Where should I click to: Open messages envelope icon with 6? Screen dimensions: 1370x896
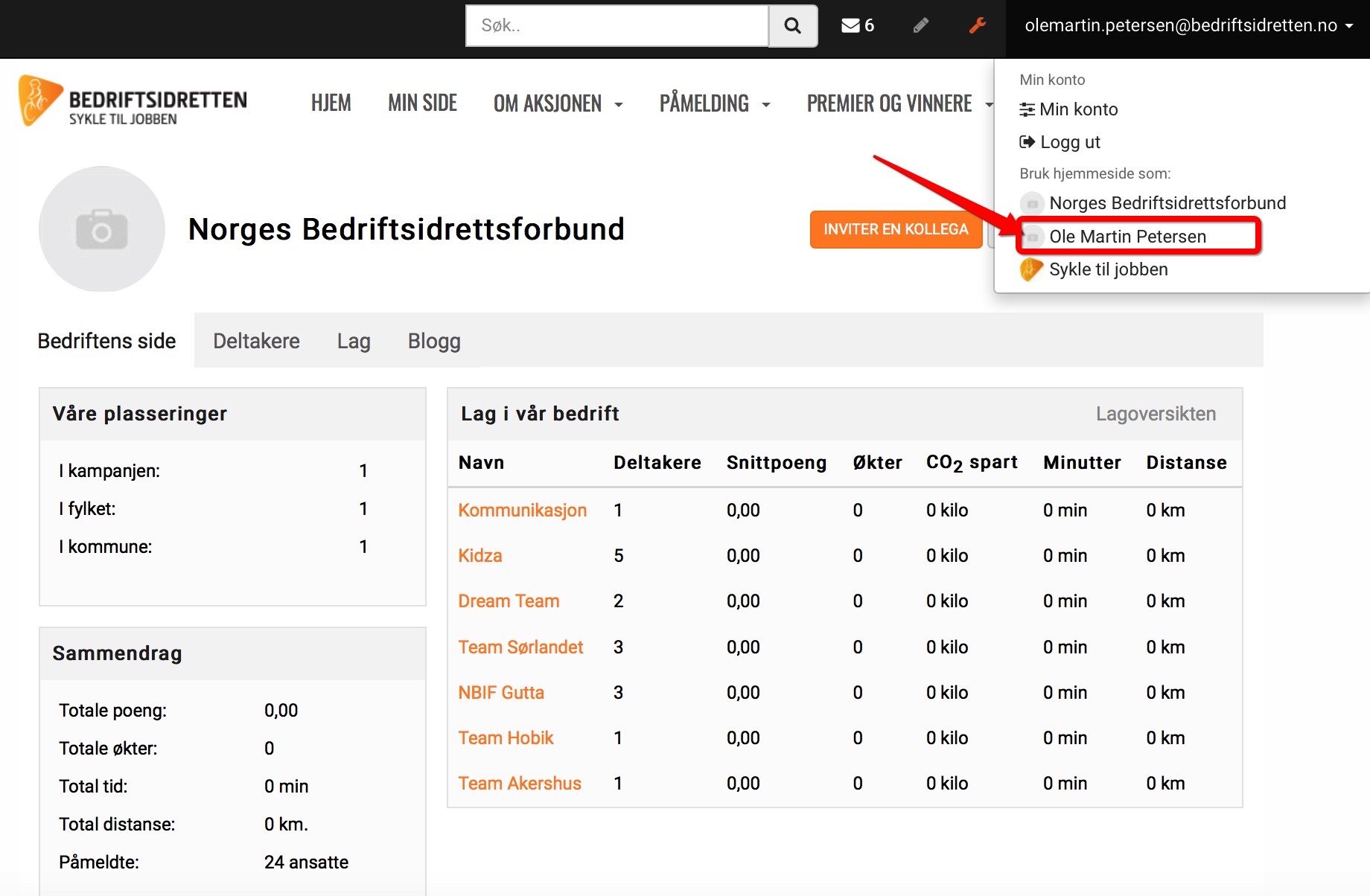[858, 26]
